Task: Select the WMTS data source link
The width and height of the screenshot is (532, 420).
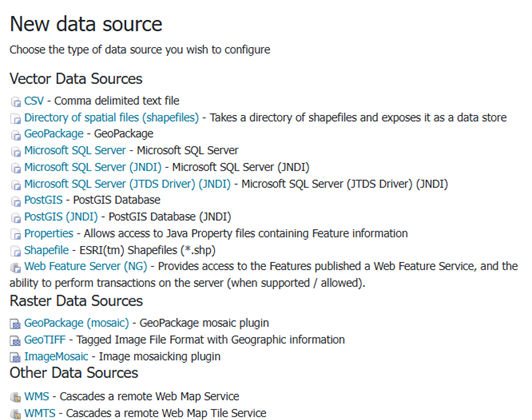Action: [x=40, y=413]
